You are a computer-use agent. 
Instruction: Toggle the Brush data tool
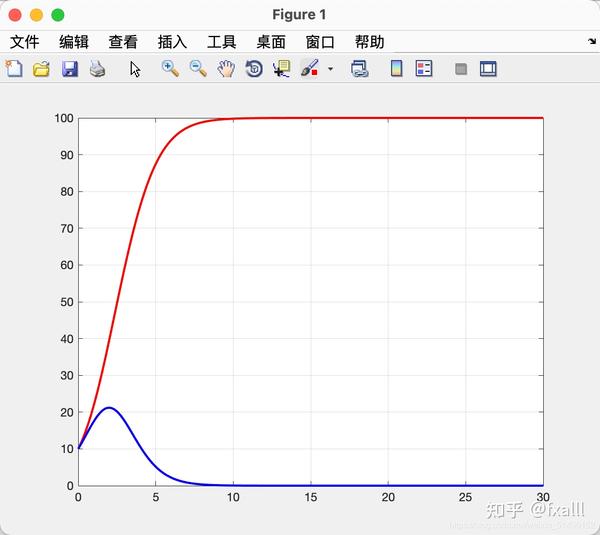coord(310,69)
